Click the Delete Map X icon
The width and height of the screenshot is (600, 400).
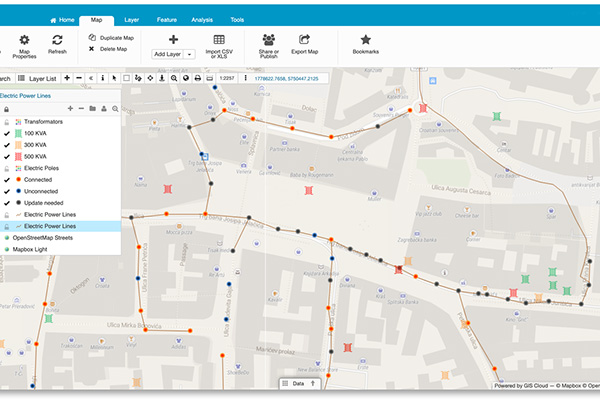91,49
